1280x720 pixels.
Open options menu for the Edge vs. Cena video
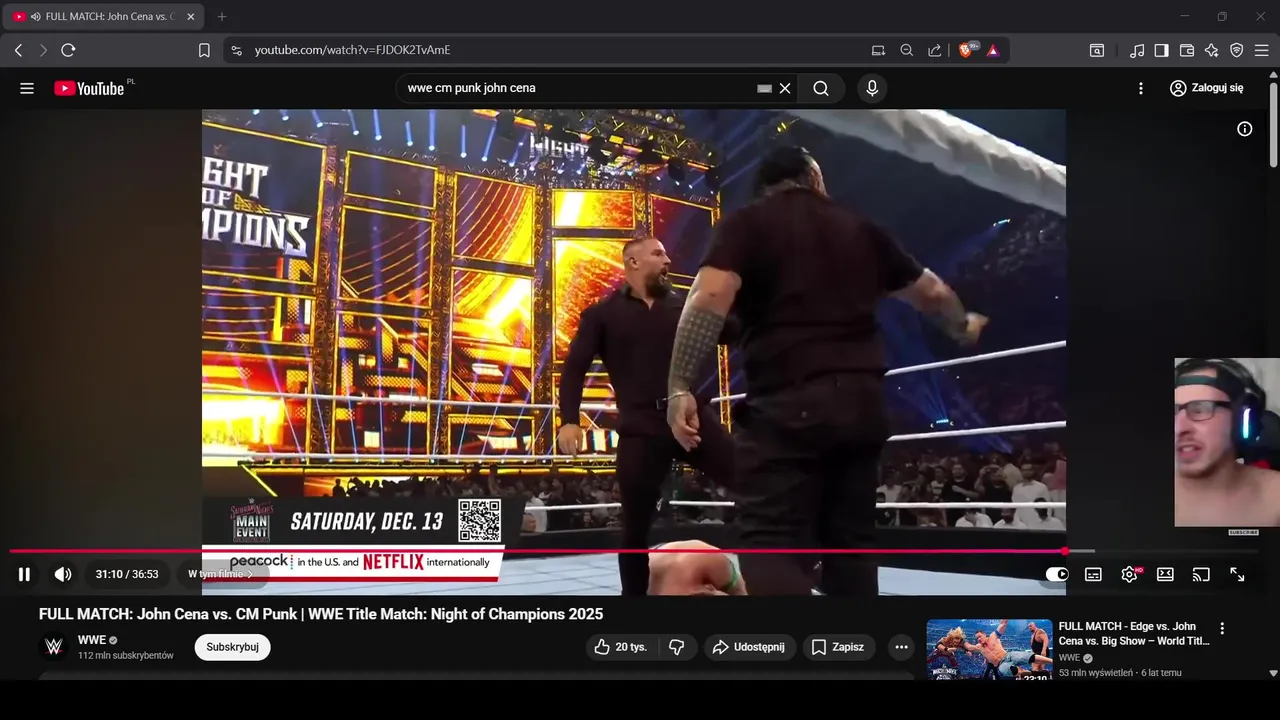(1222, 629)
